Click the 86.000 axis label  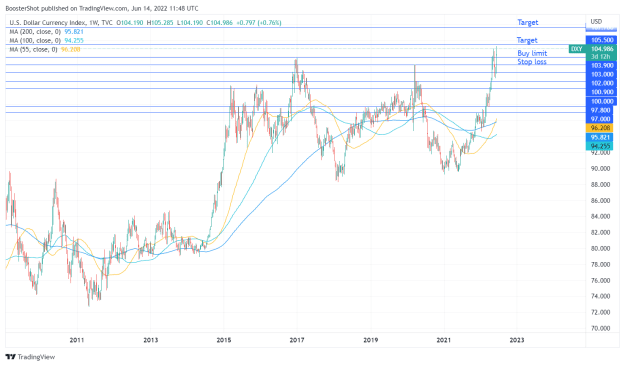[x=600, y=201]
